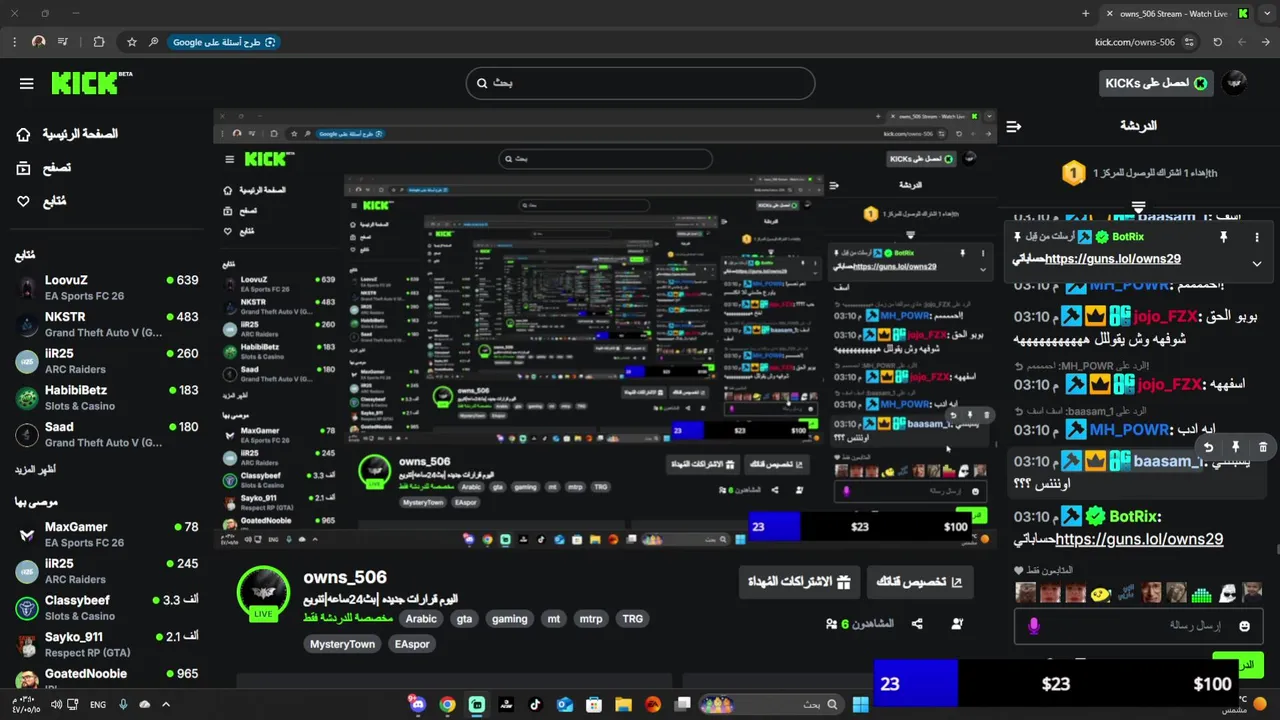1280x720 pixels.
Task: Click the Kick search box بحث
Action: 640,83
